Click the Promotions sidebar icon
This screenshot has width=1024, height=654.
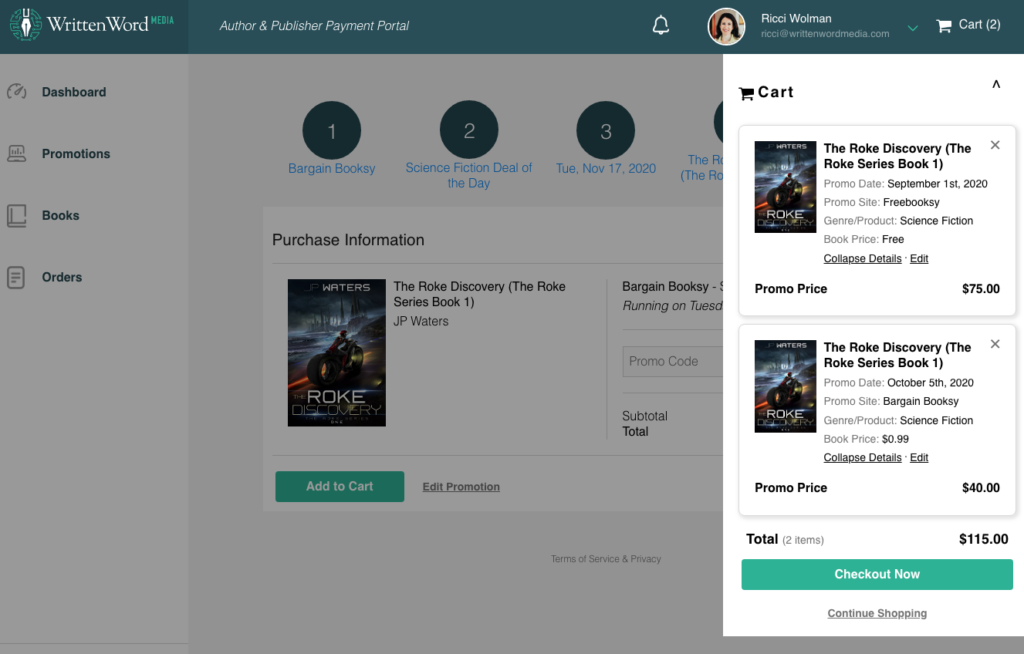point(16,154)
